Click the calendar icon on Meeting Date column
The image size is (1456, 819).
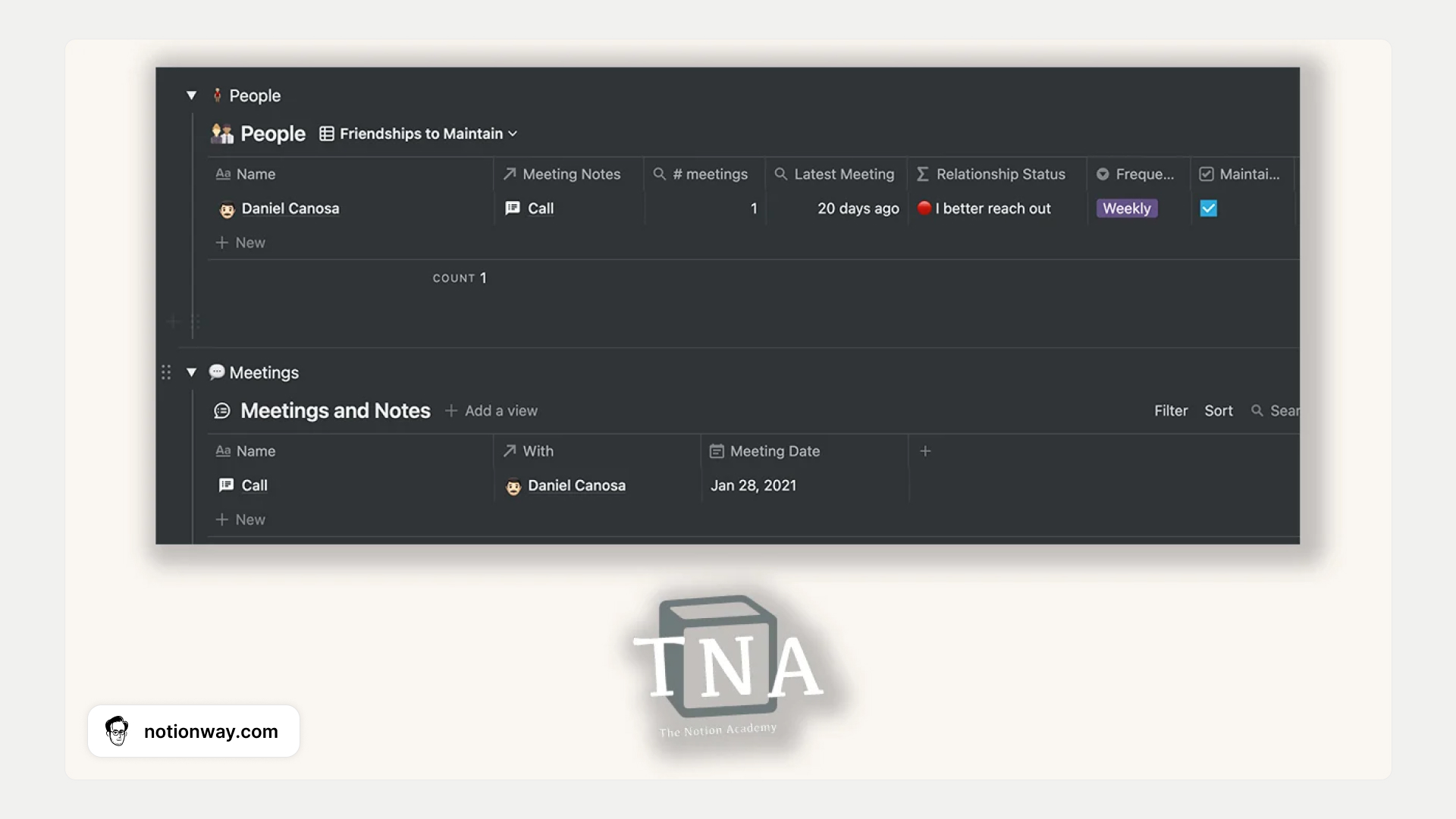coord(717,450)
